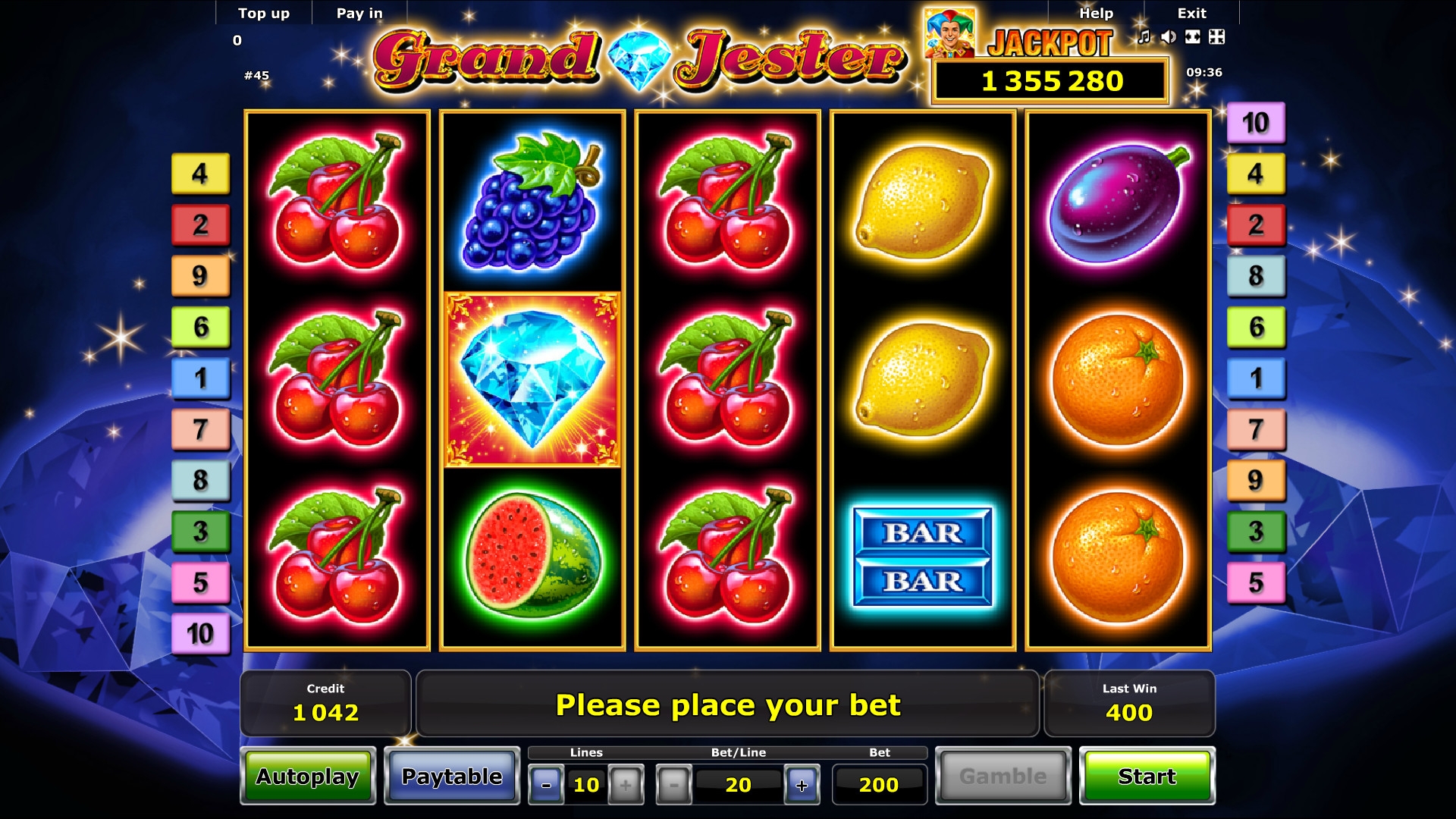Click the fullscreen shrink arrows icon
This screenshot has height=819, width=1456.
click(1217, 36)
